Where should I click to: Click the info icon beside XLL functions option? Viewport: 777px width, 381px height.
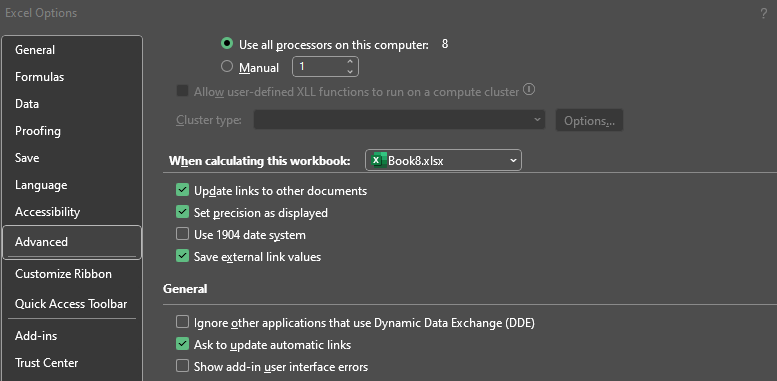click(x=529, y=90)
